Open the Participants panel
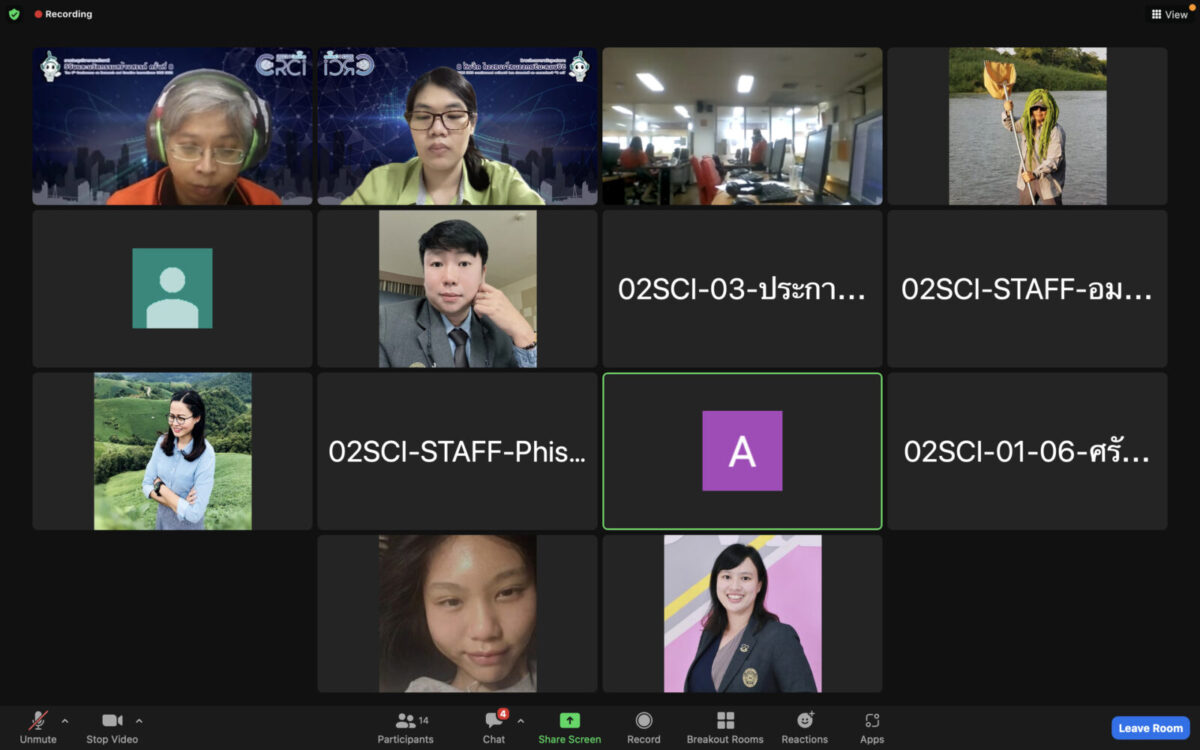 coord(405,726)
